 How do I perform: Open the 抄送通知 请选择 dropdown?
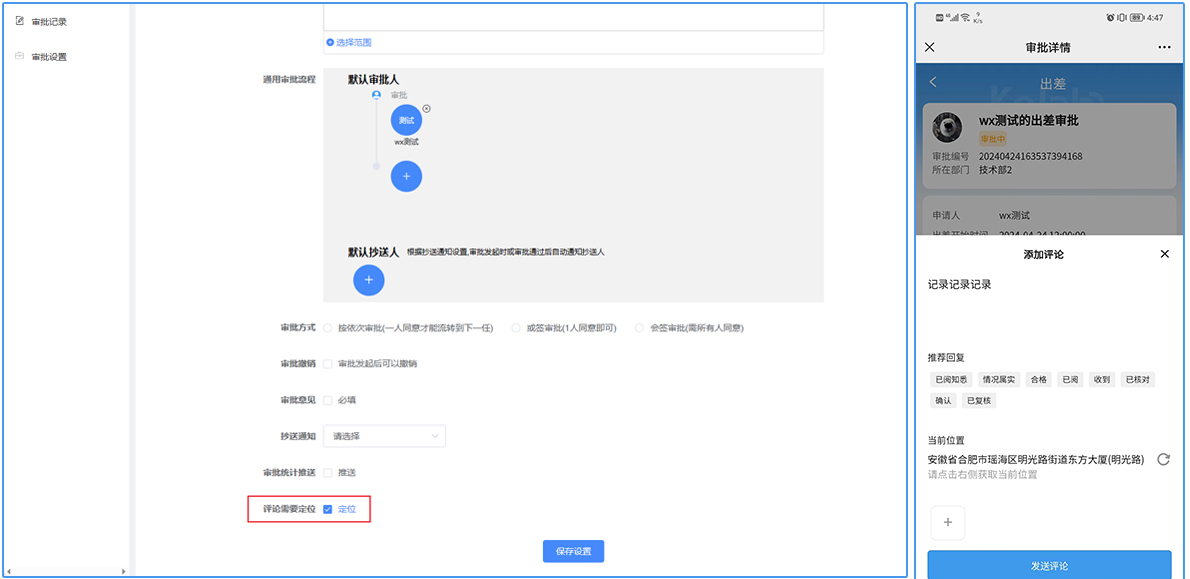[385, 436]
